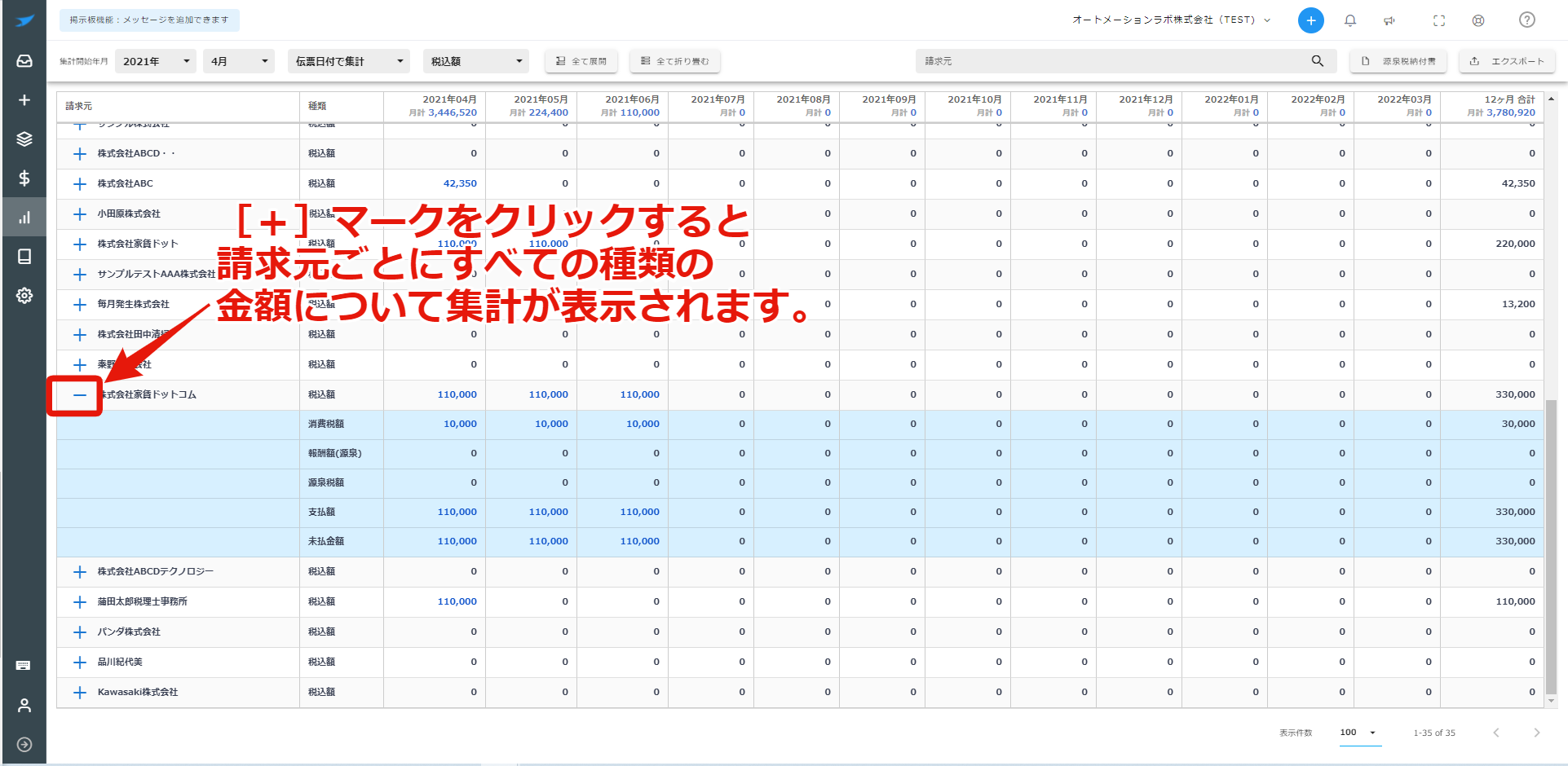Click in the 請求元 search field
This screenshot has width=1568, height=766.
[x=1115, y=61]
